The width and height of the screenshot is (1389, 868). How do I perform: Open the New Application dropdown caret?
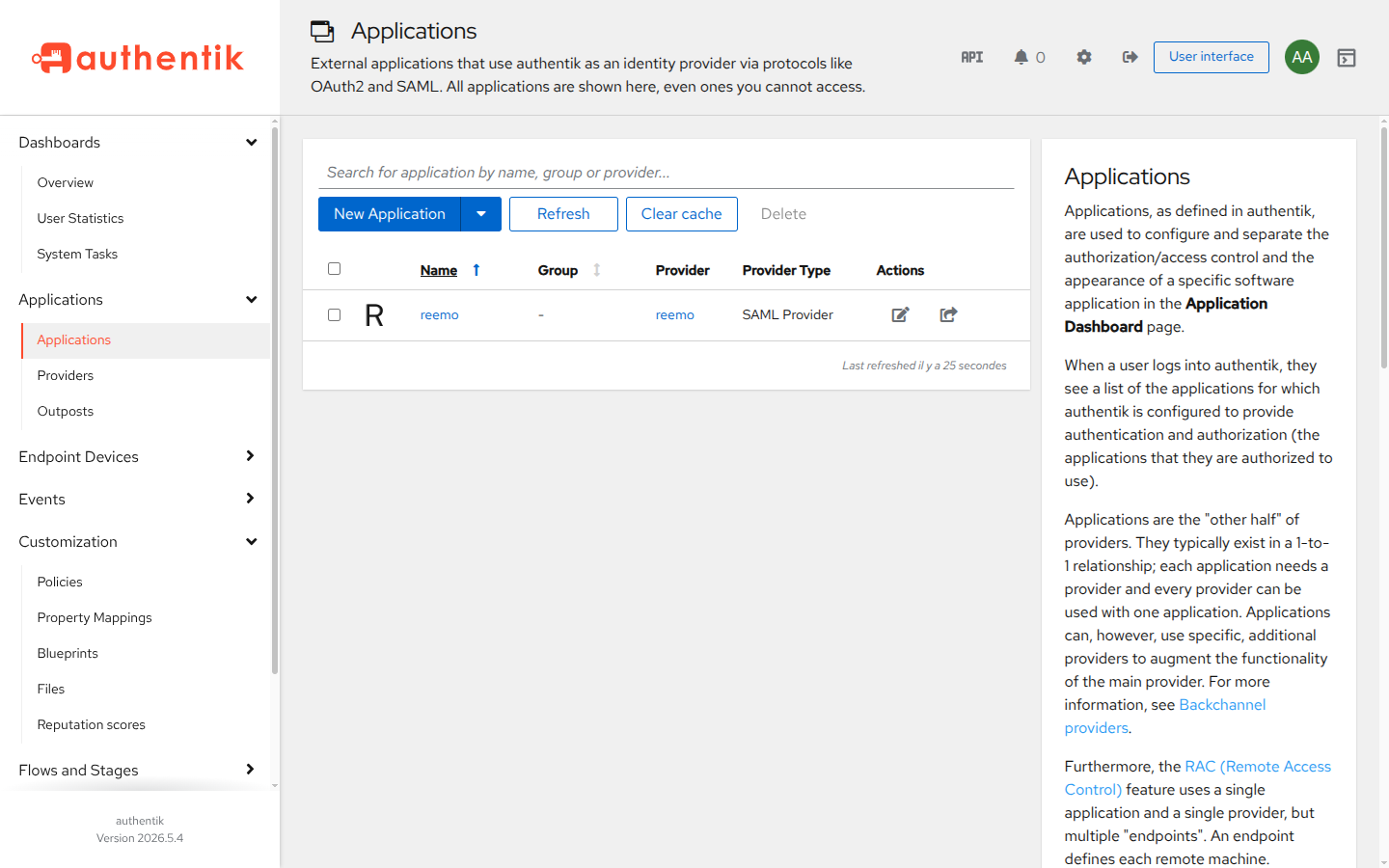click(x=481, y=214)
